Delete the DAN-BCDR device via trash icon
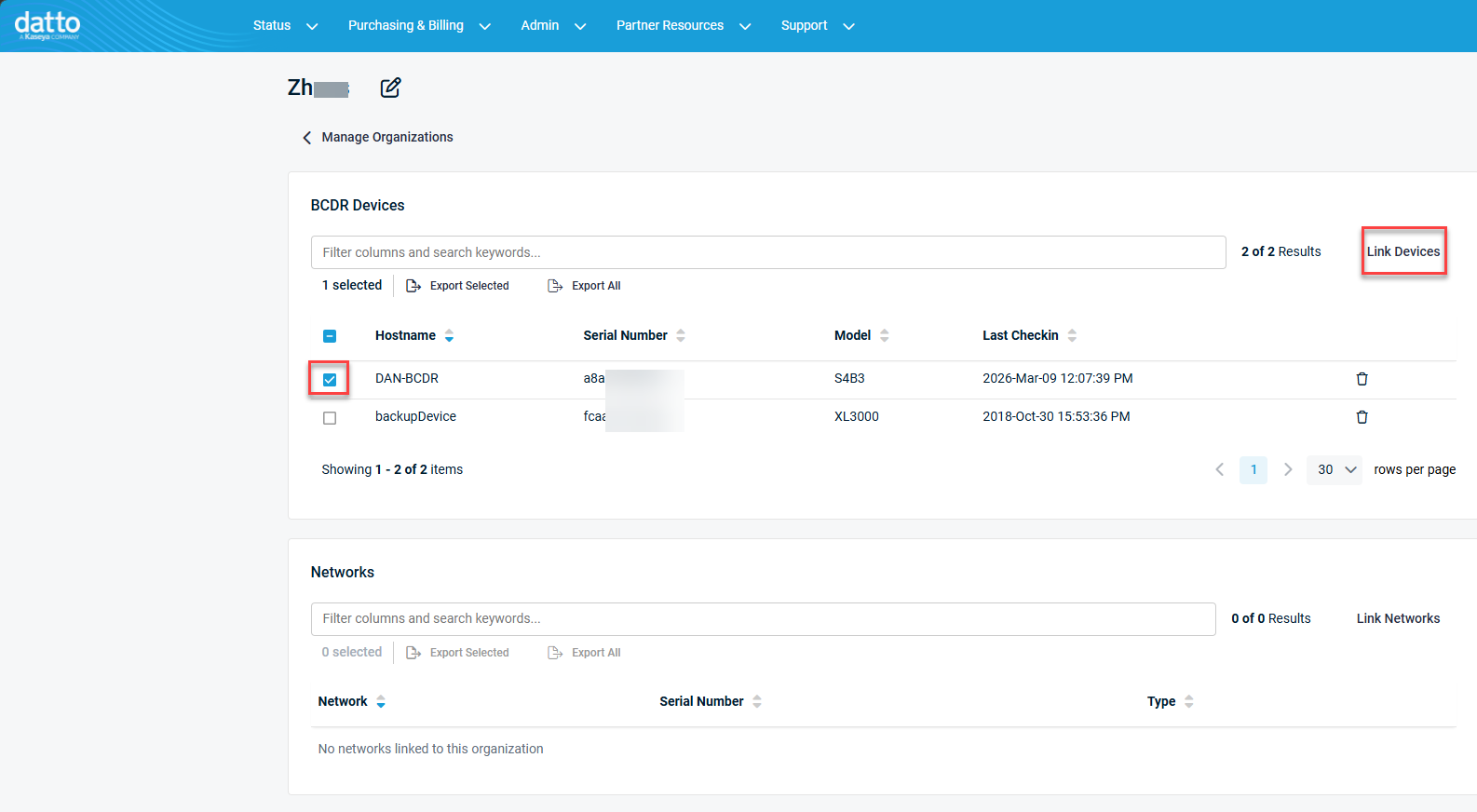 tap(1362, 379)
